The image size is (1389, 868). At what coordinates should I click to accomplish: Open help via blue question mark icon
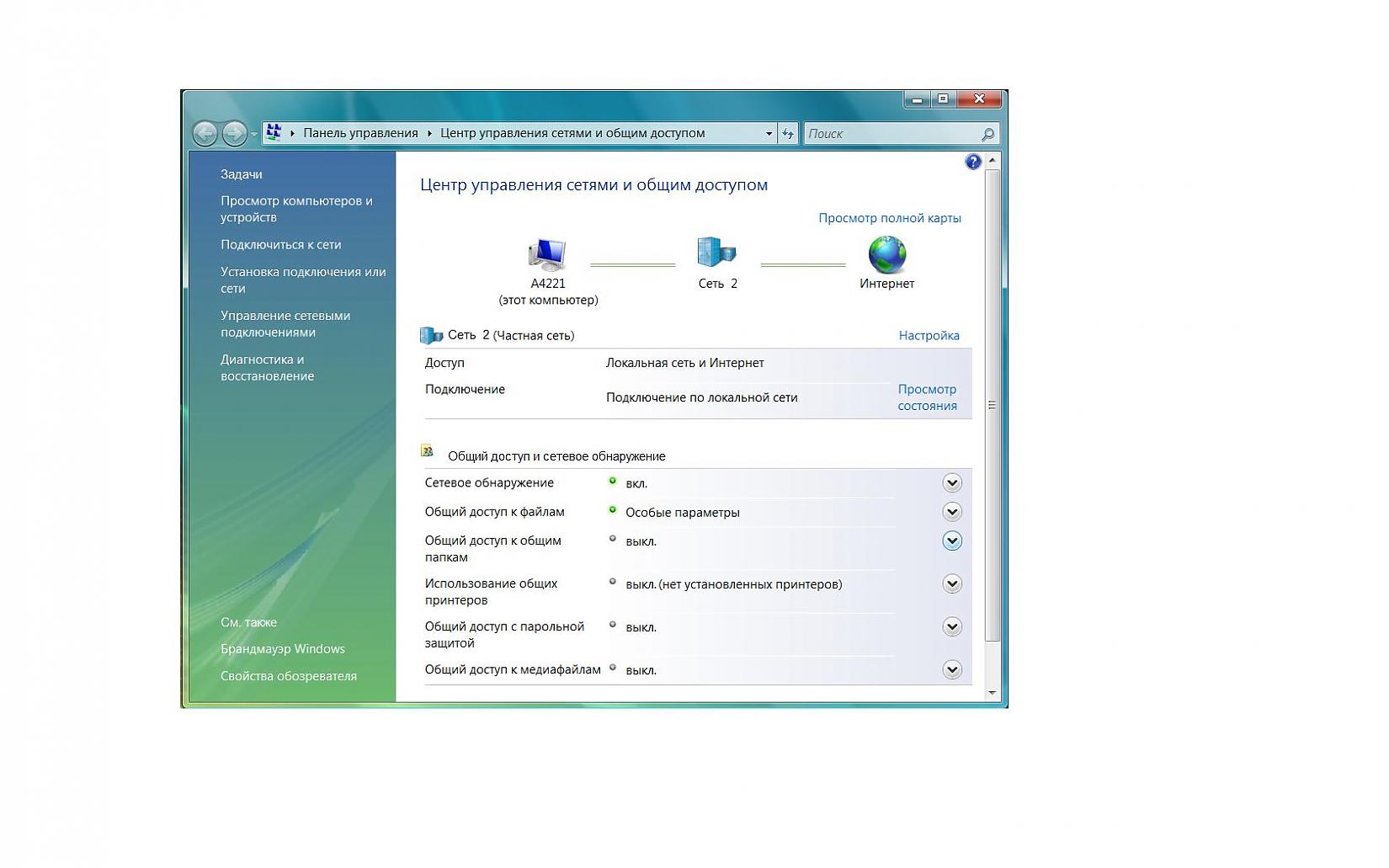pos(973,162)
